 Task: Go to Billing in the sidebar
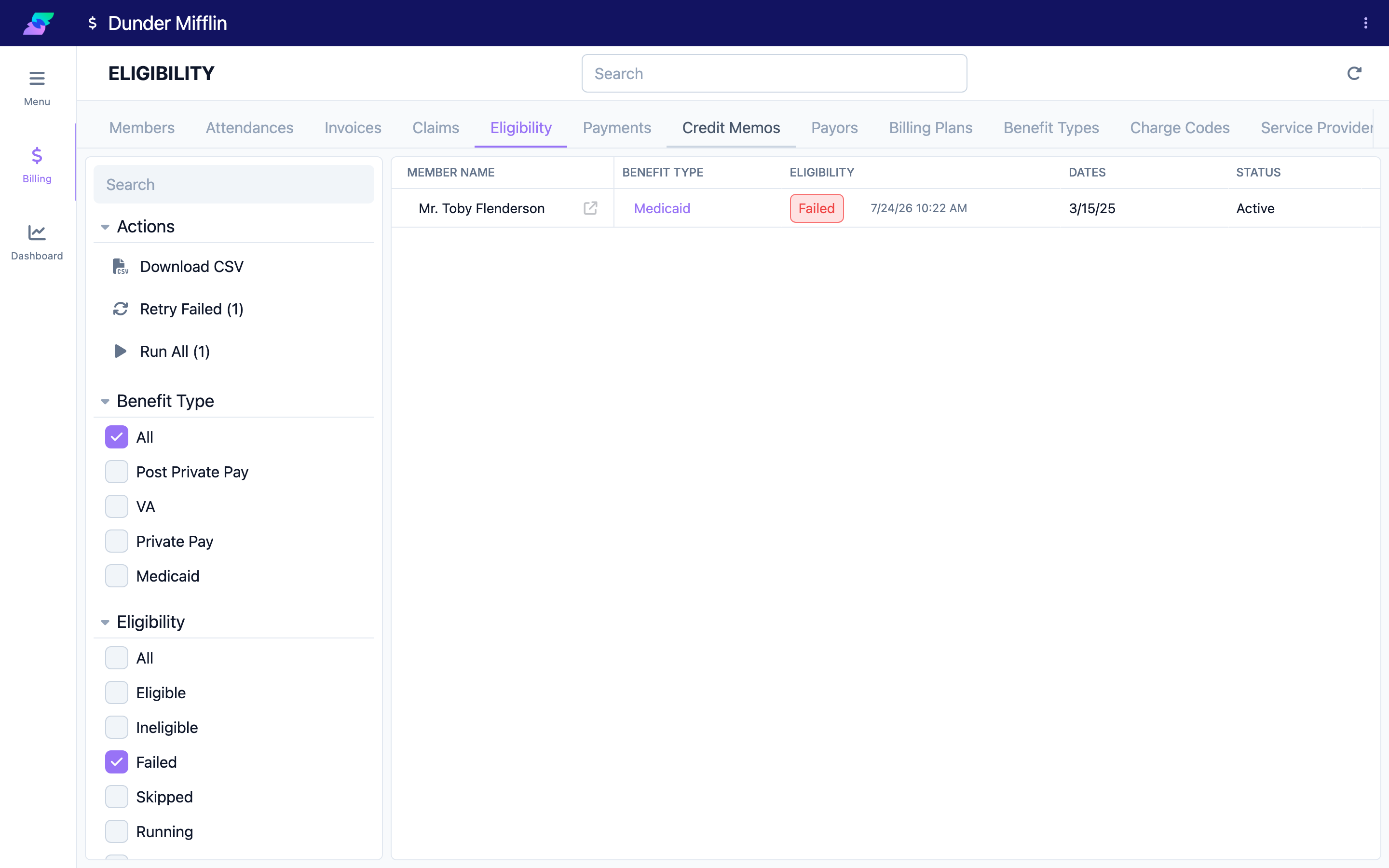[37, 165]
